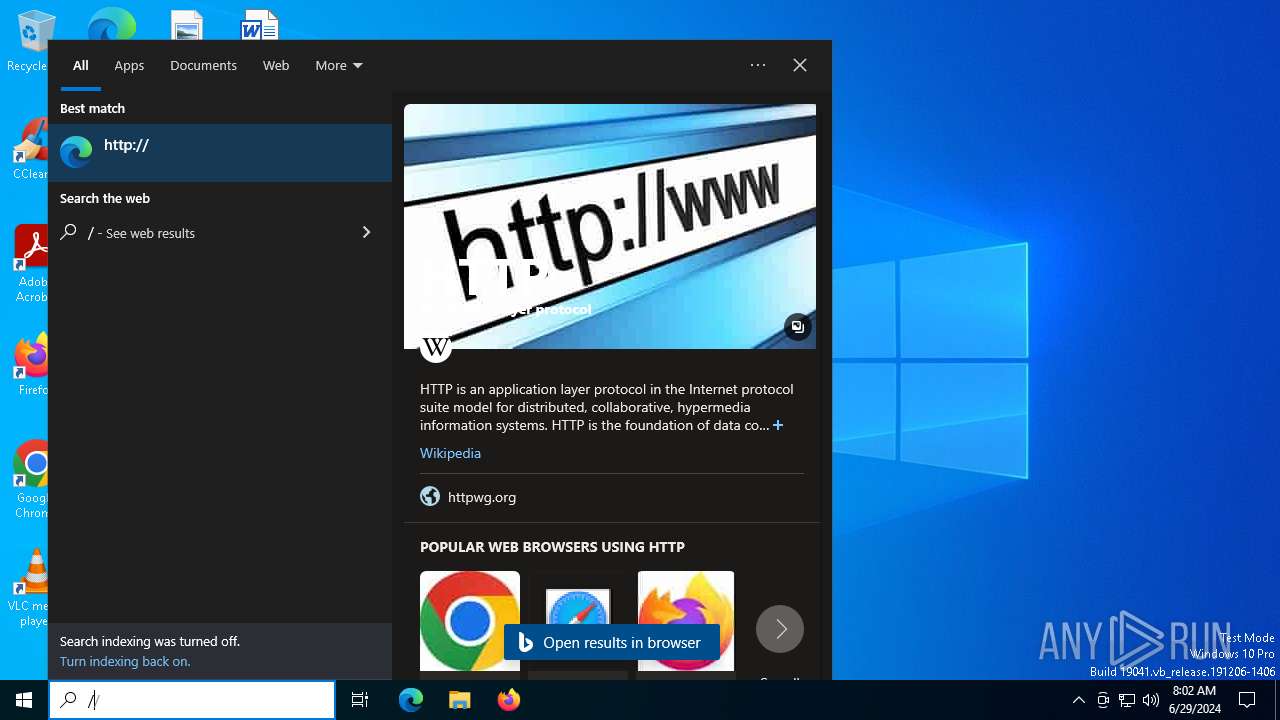Select the image file desktop icon
The width and height of the screenshot is (1280, 720).
186,24
